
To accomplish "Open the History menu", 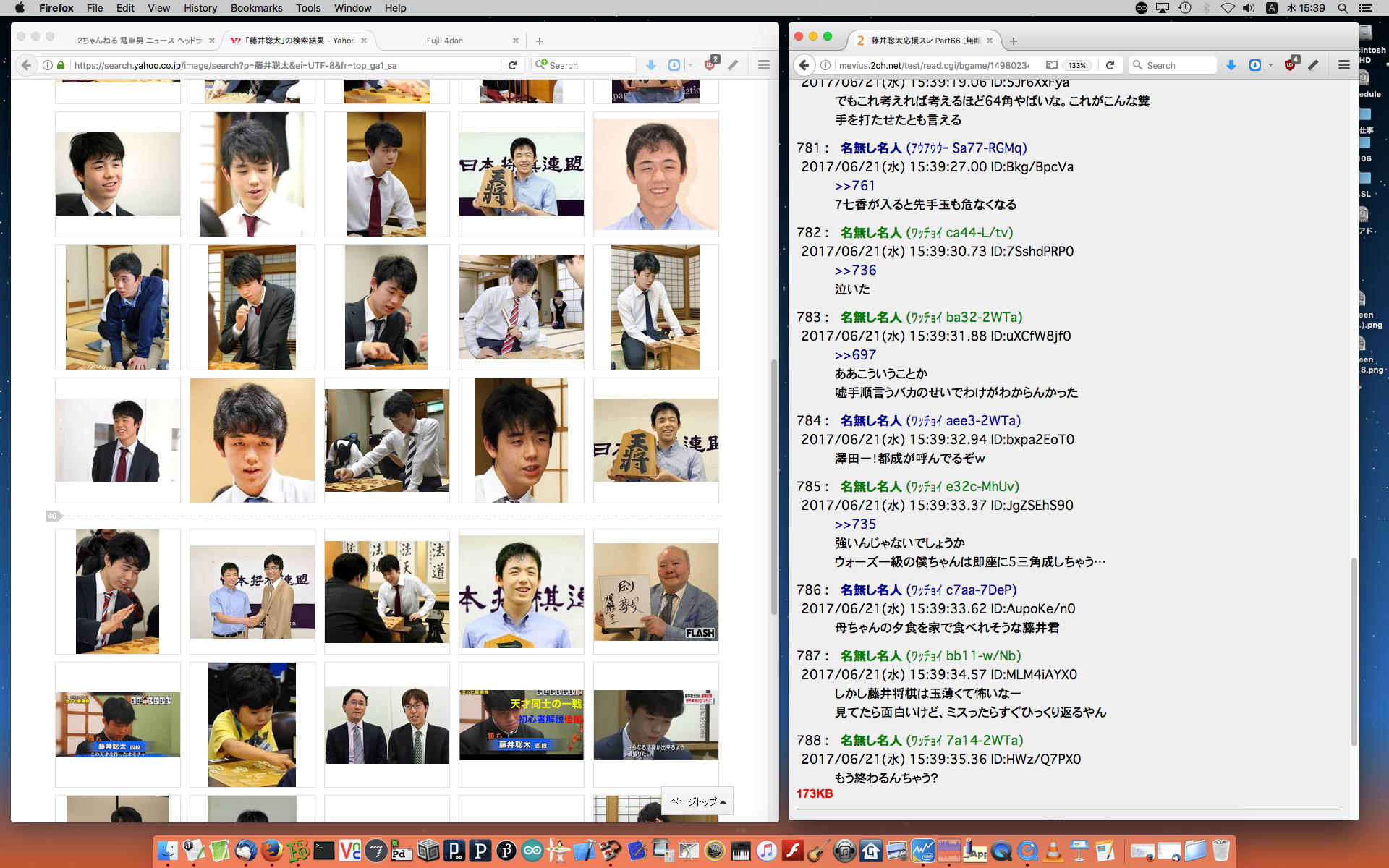I will (x=200, y=8).
